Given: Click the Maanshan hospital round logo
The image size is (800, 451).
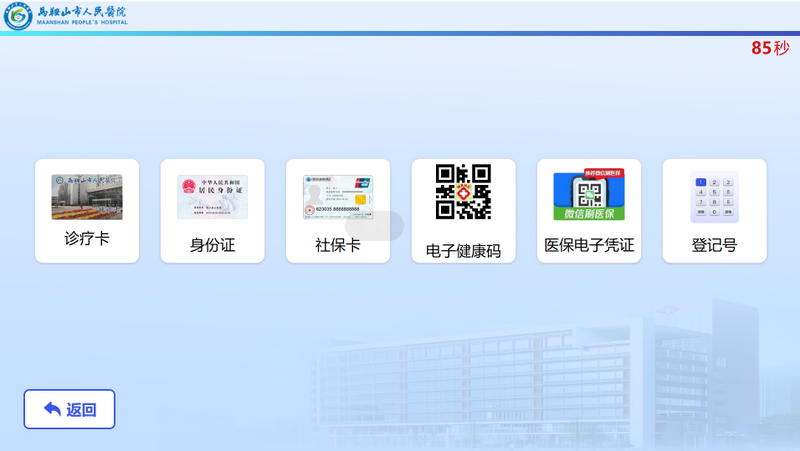Looking at the screenshot, I should click(17, 16).
